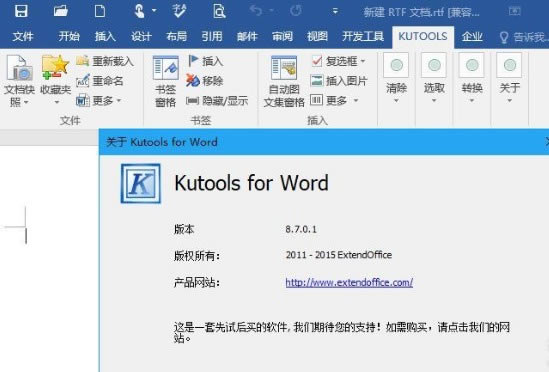Click 移除 bookmark button

(204, 81)
